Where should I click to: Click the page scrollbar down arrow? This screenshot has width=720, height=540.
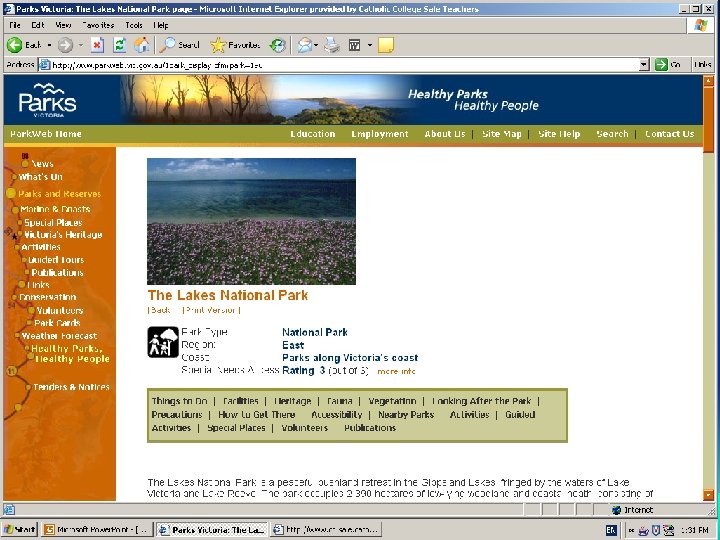click(709, 495)
